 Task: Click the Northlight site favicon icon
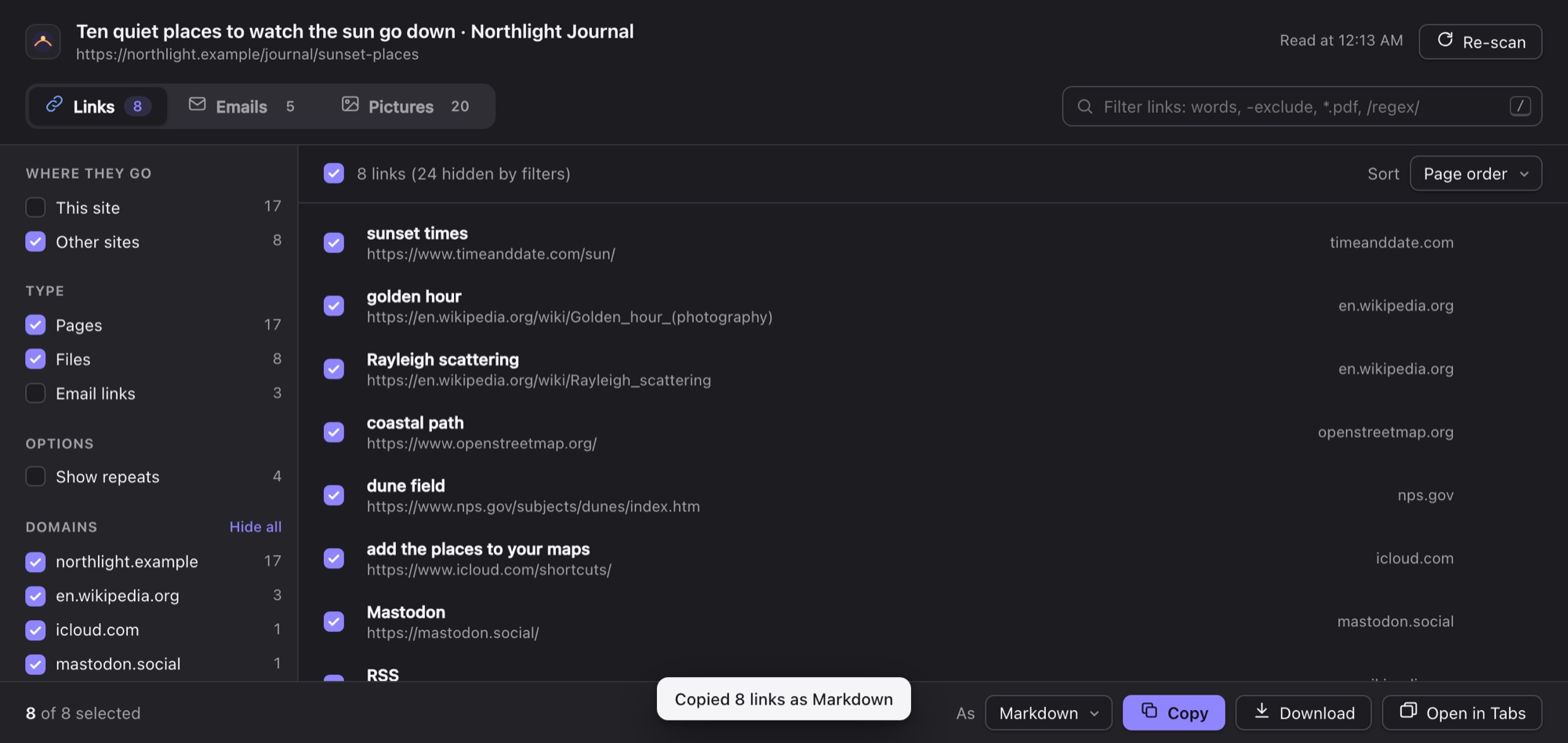(43, 42)
